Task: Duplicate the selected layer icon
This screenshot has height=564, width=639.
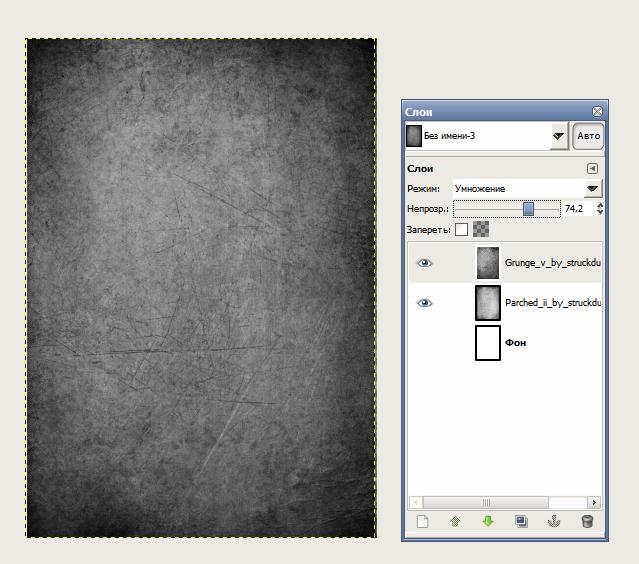Action: pos(521,521)
